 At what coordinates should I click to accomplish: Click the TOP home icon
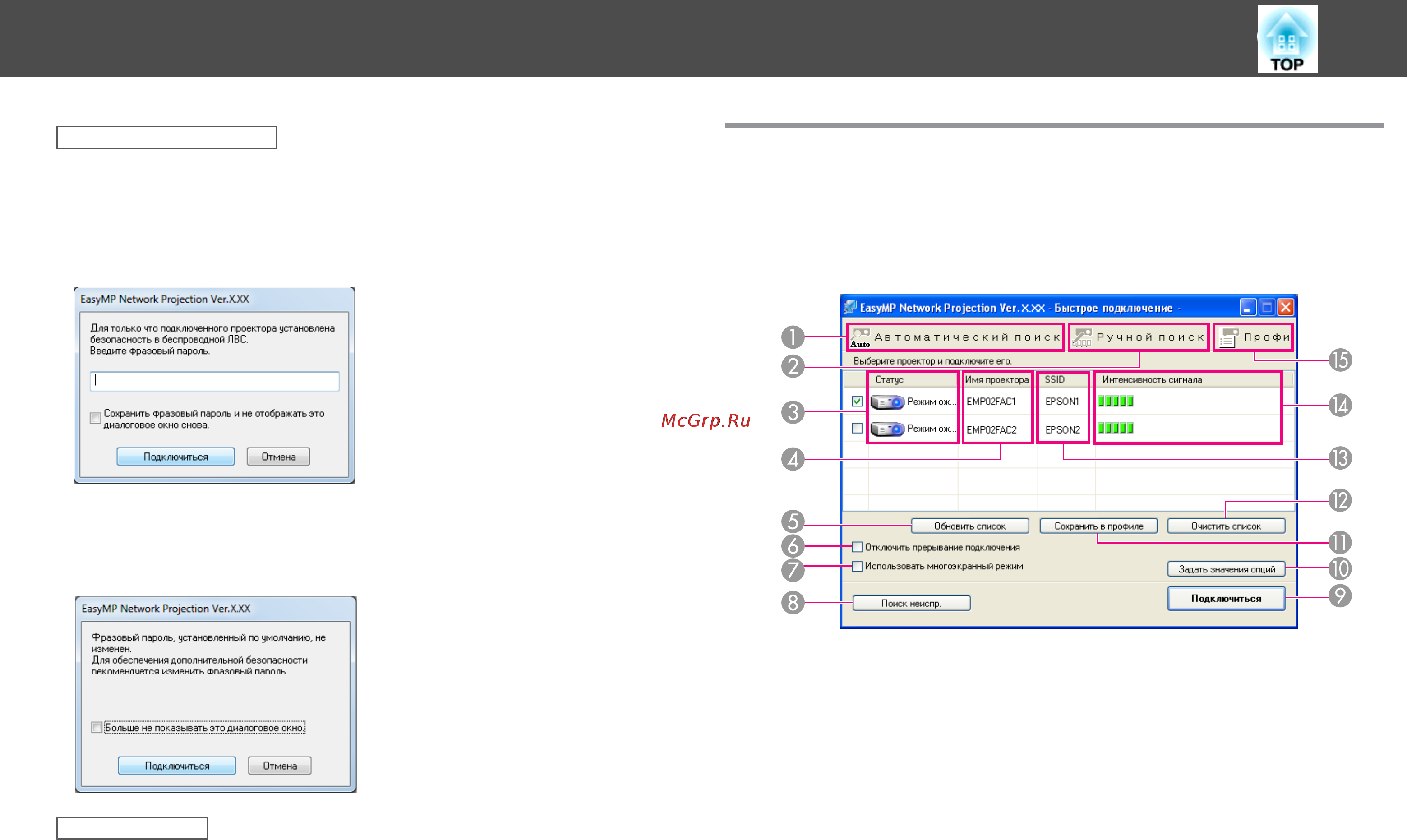[x=1287, y=39]
